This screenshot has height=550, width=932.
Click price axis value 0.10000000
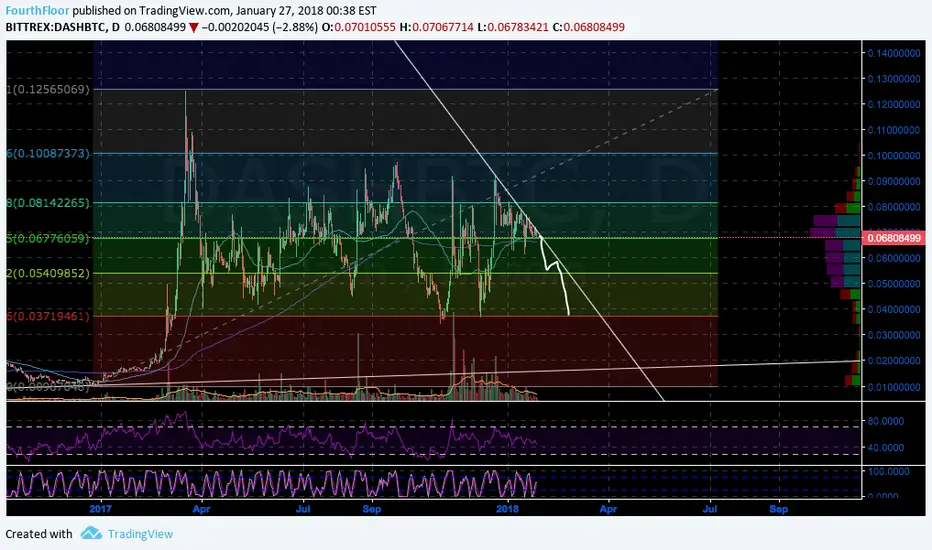(894, 156)
